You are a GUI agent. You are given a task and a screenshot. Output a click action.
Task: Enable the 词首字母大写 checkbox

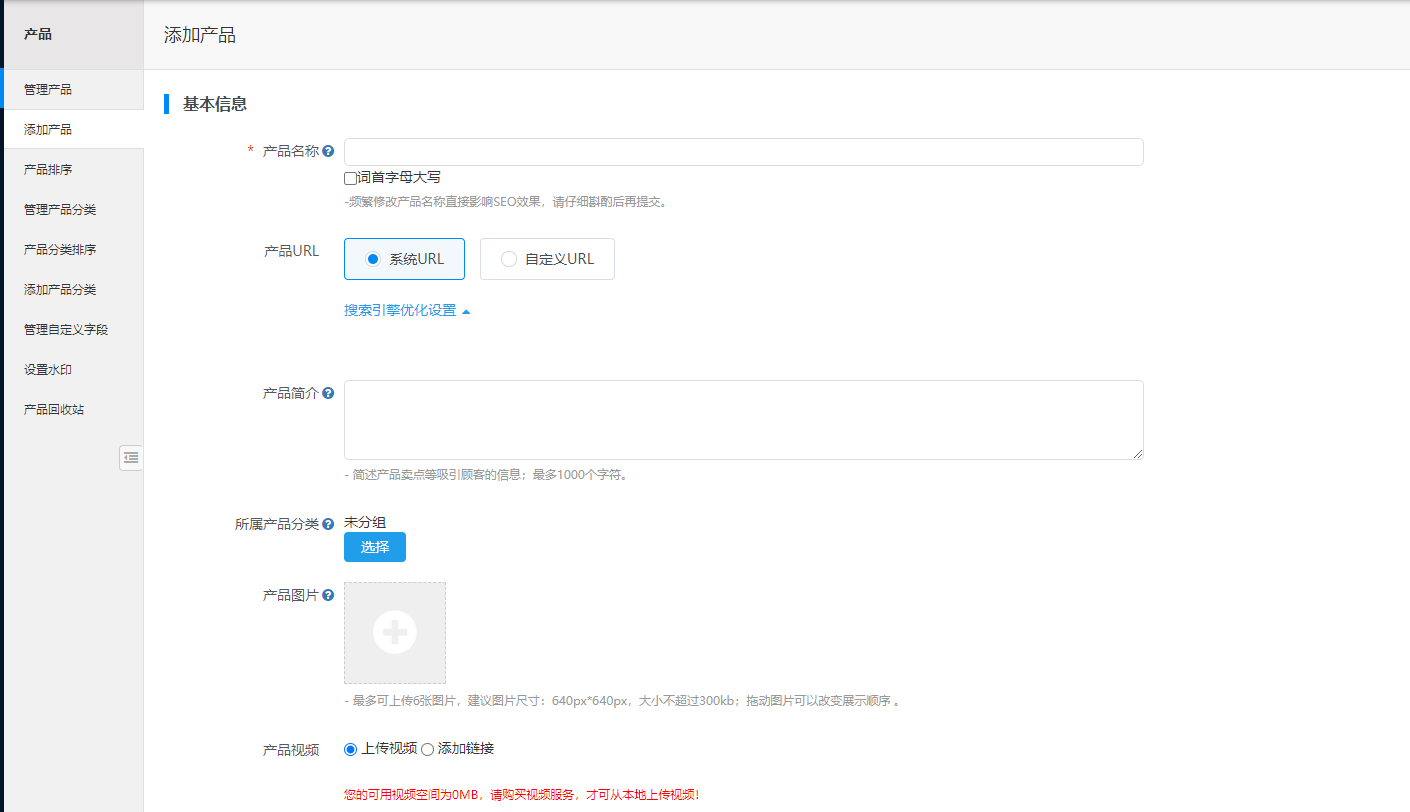click(349, 177)
